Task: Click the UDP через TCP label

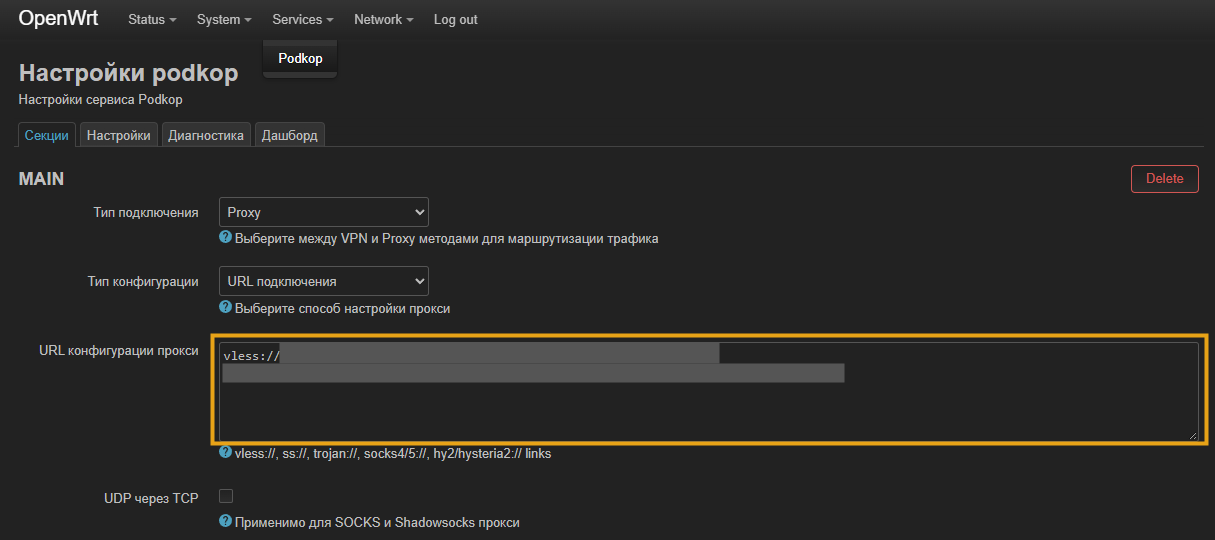Action: click(151, 497)
